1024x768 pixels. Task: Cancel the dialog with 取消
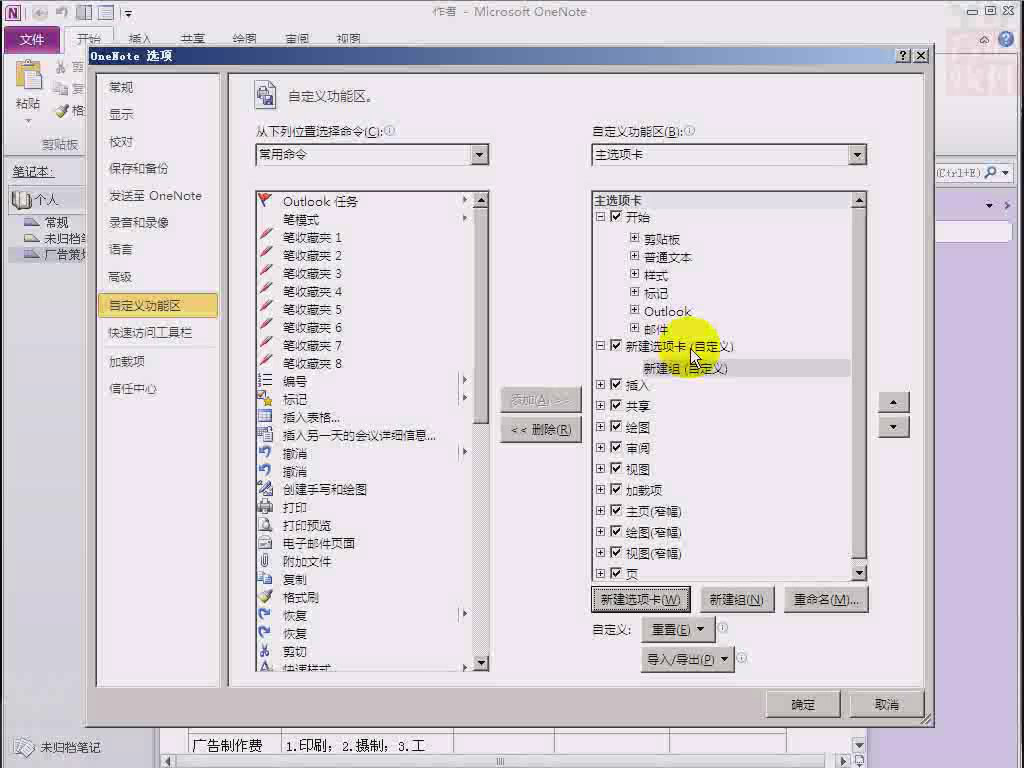point(886,704)
